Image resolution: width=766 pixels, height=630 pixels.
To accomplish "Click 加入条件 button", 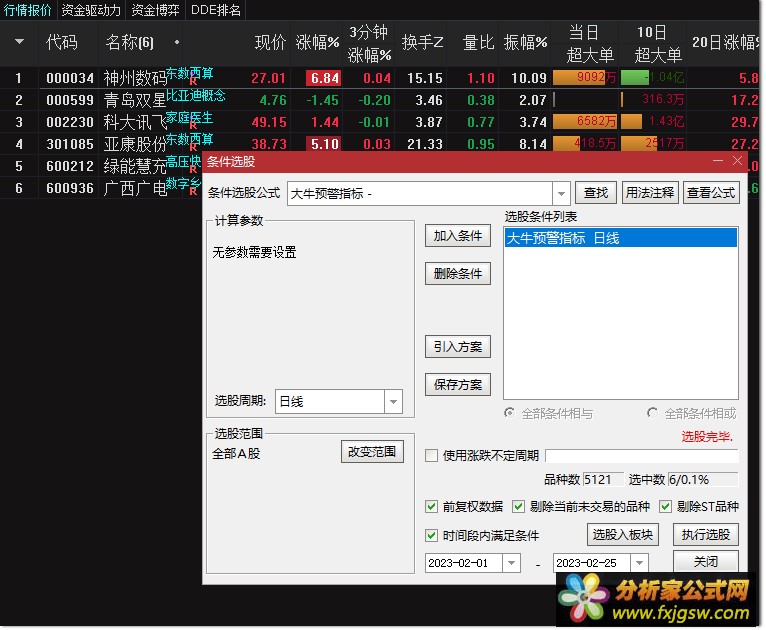I will click(x=458, y=236).
